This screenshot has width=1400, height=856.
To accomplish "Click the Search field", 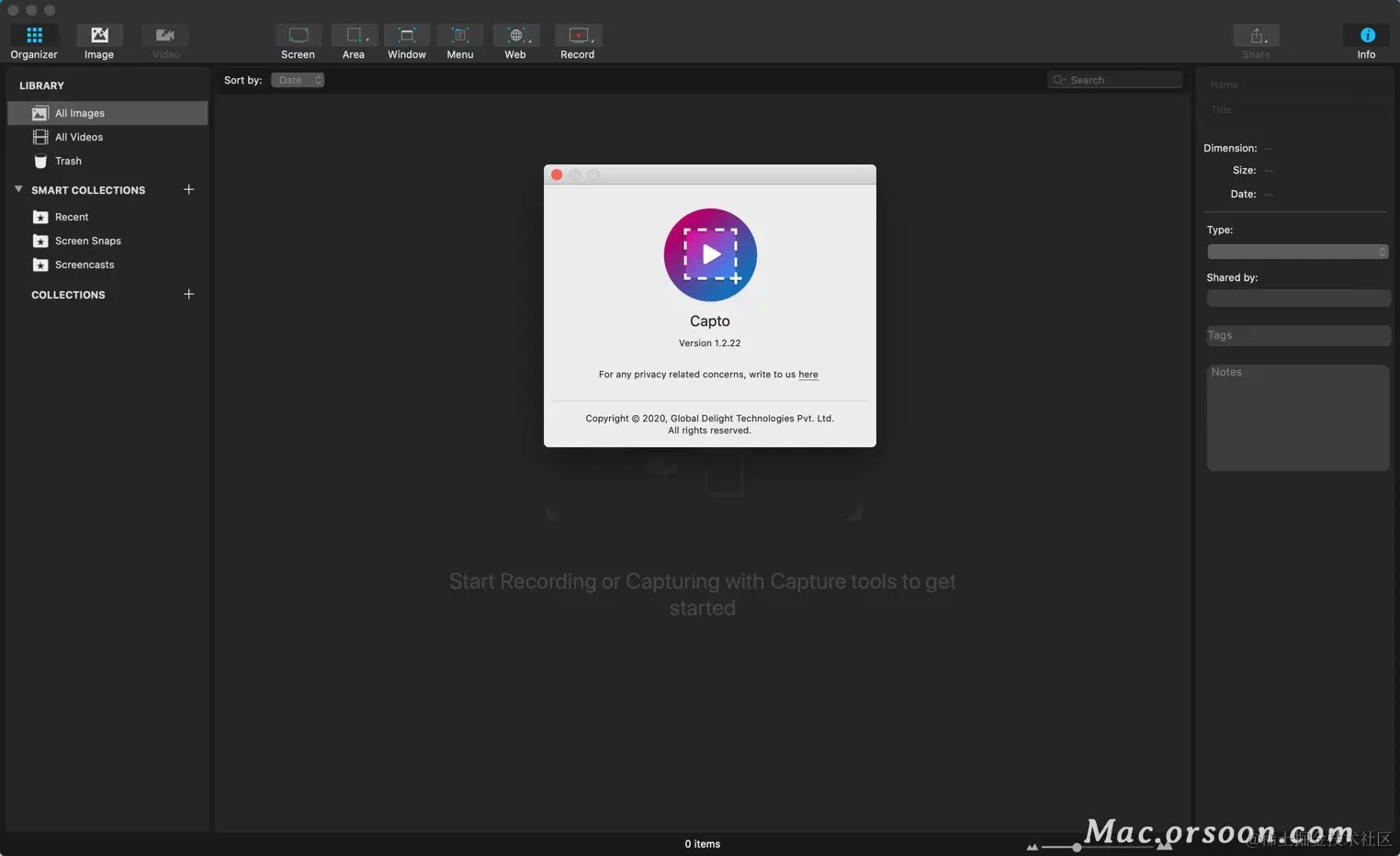I will click(1114, 80).
